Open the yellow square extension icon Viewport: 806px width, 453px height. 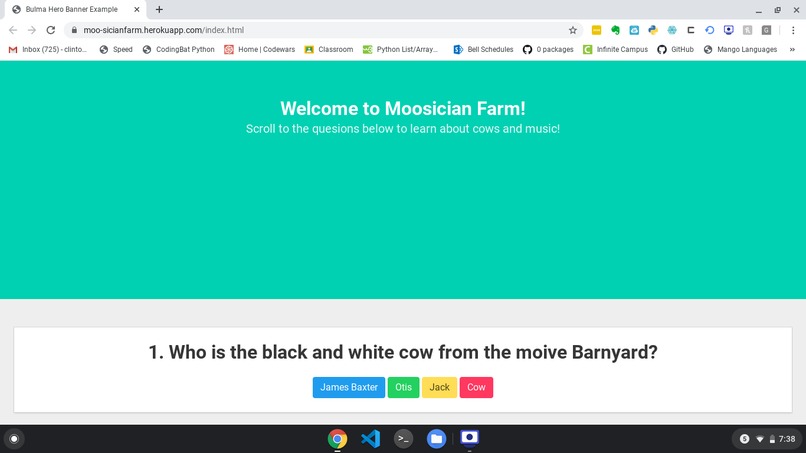point(596,30)
